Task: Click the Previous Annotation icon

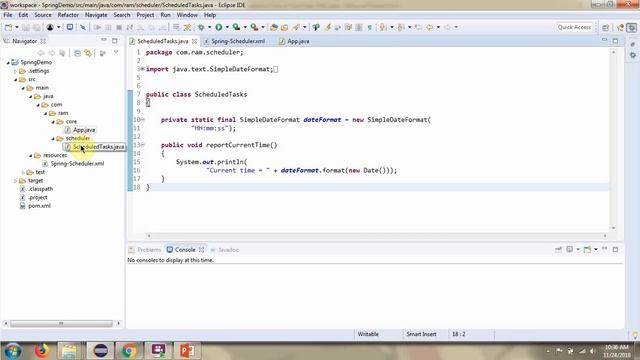Action: click(401, 27)
